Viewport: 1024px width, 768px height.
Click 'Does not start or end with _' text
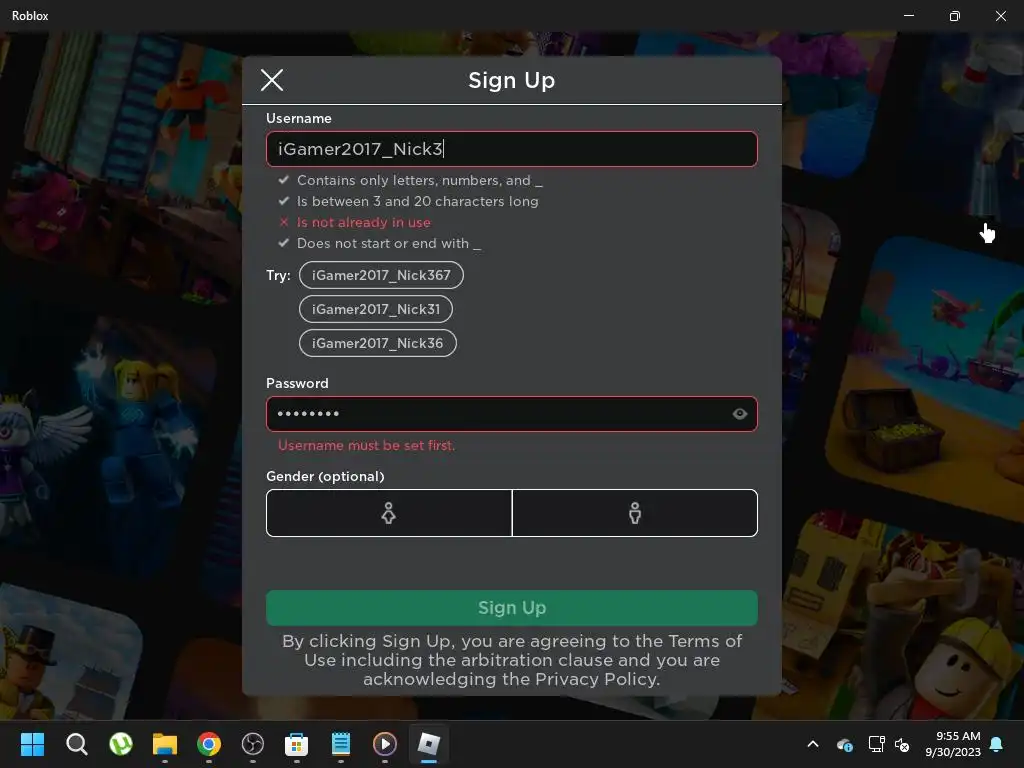pos(389,243)
